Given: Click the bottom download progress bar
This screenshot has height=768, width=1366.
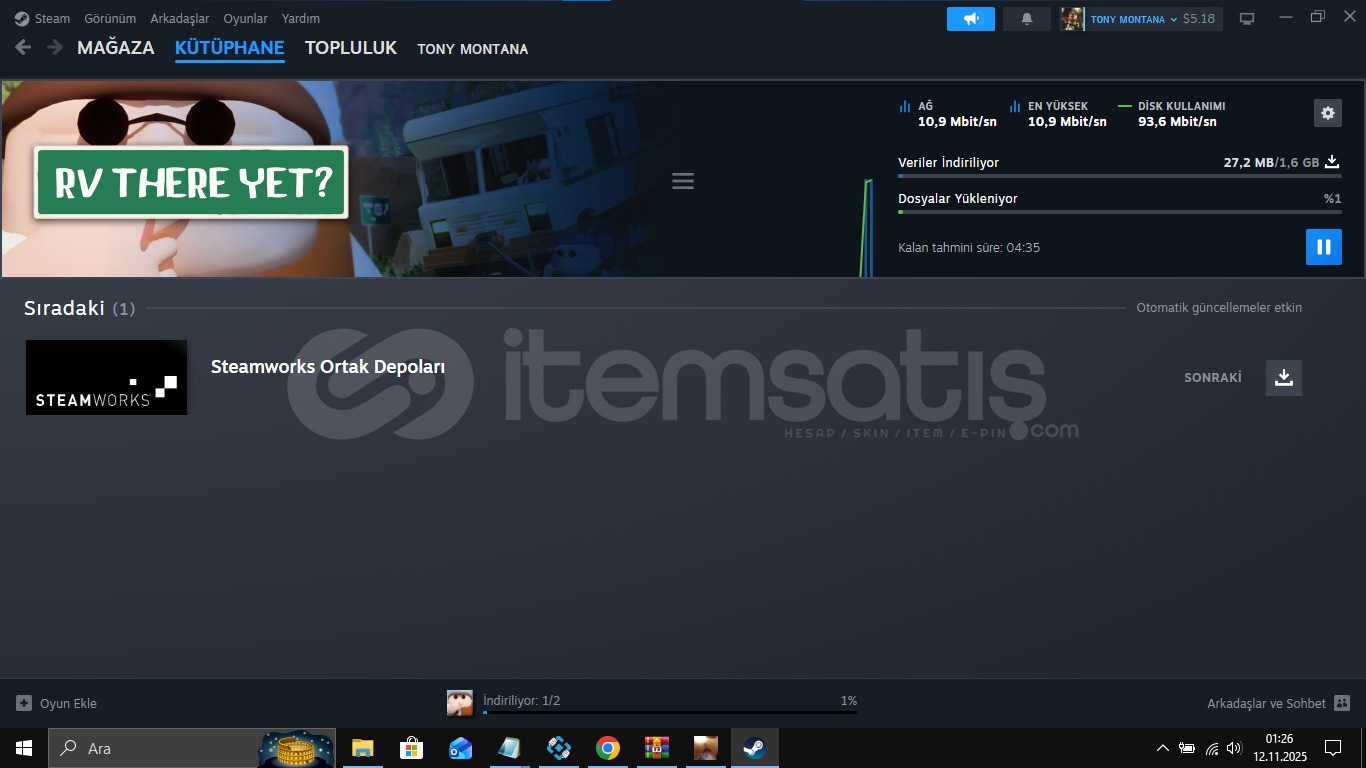Looking at the screenshot, I should click(x=670, y=712).
